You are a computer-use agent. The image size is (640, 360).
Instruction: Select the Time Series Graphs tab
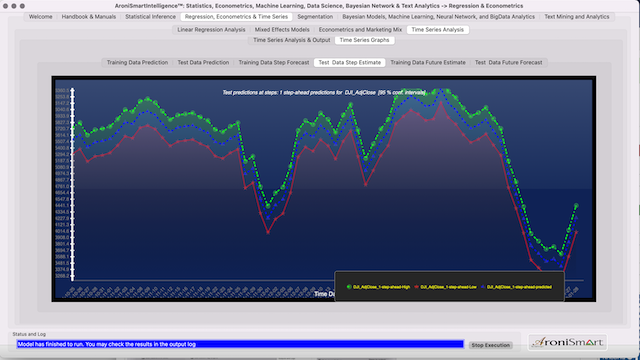coord(364,40)
